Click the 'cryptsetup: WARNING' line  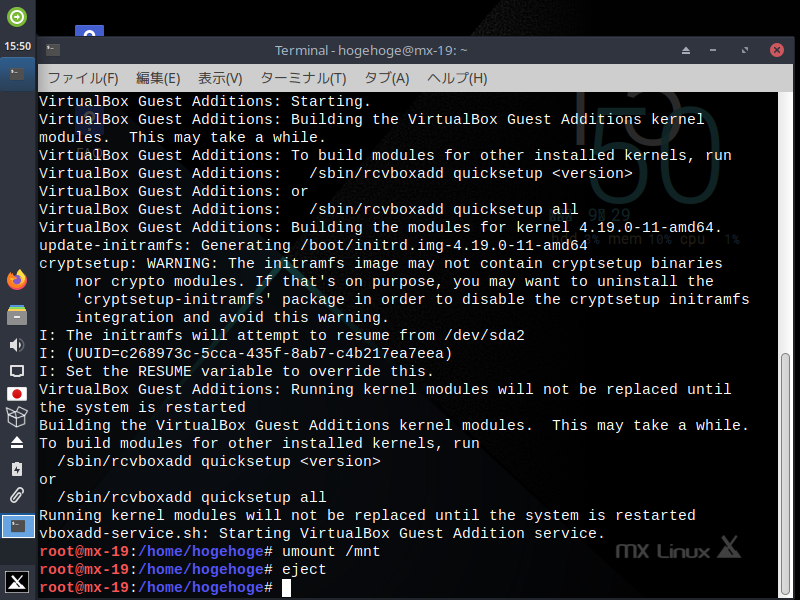click(x=381, y=263)
